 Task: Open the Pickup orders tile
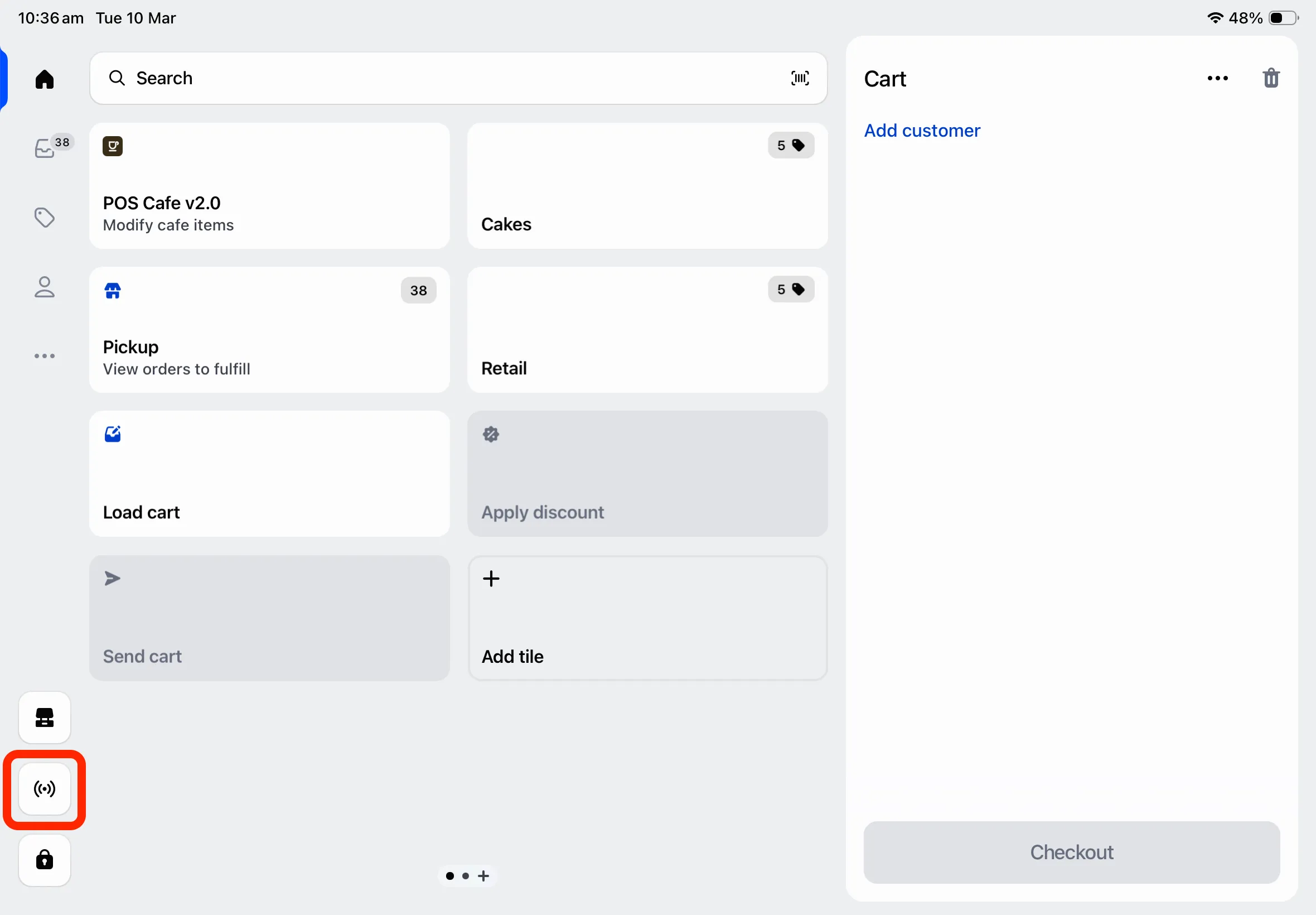pyautogui.click(x=269, y=330)
